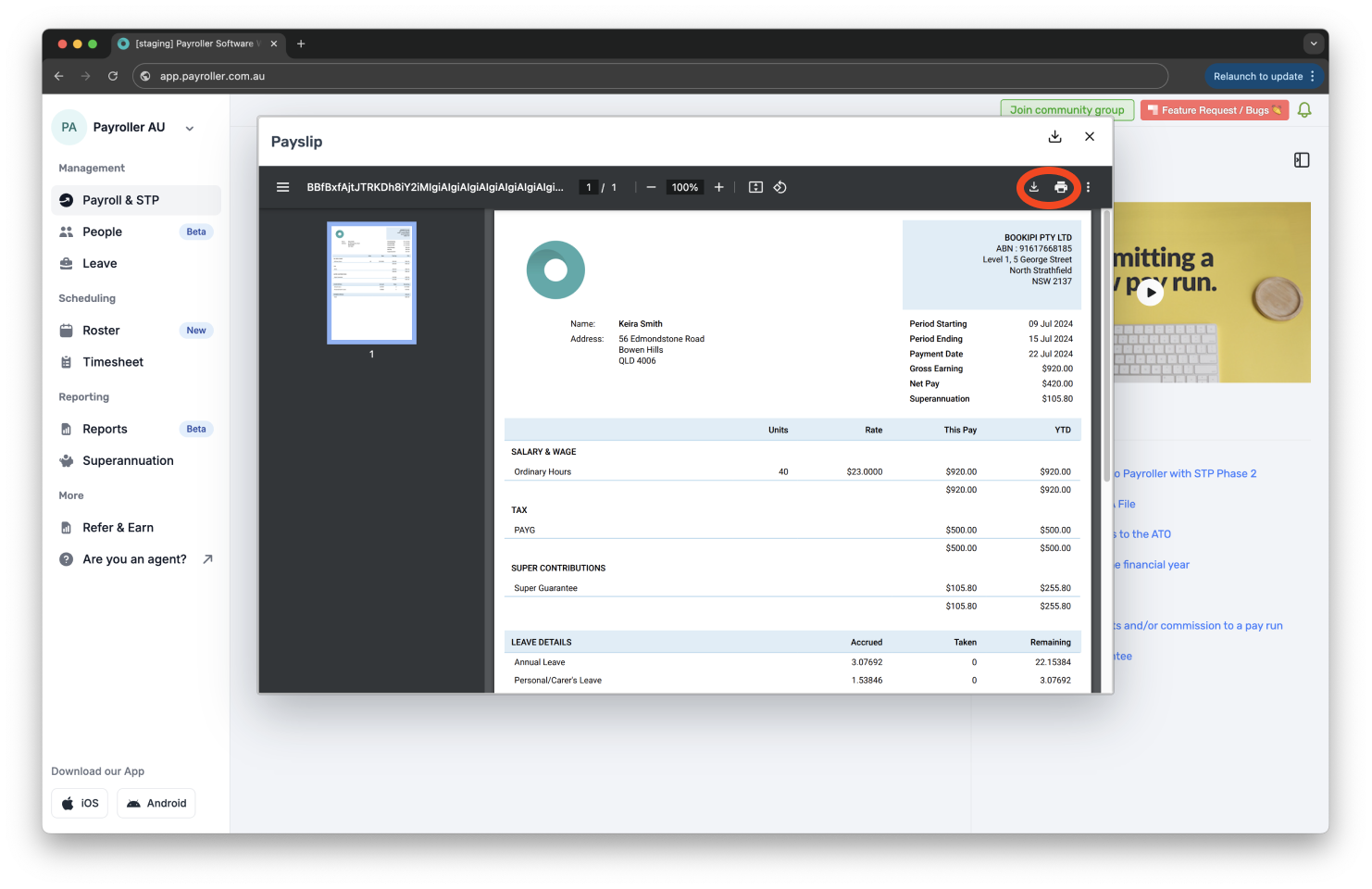Click Super Guarantee row label
1372x889 pixels.
[x=545, y=588]
